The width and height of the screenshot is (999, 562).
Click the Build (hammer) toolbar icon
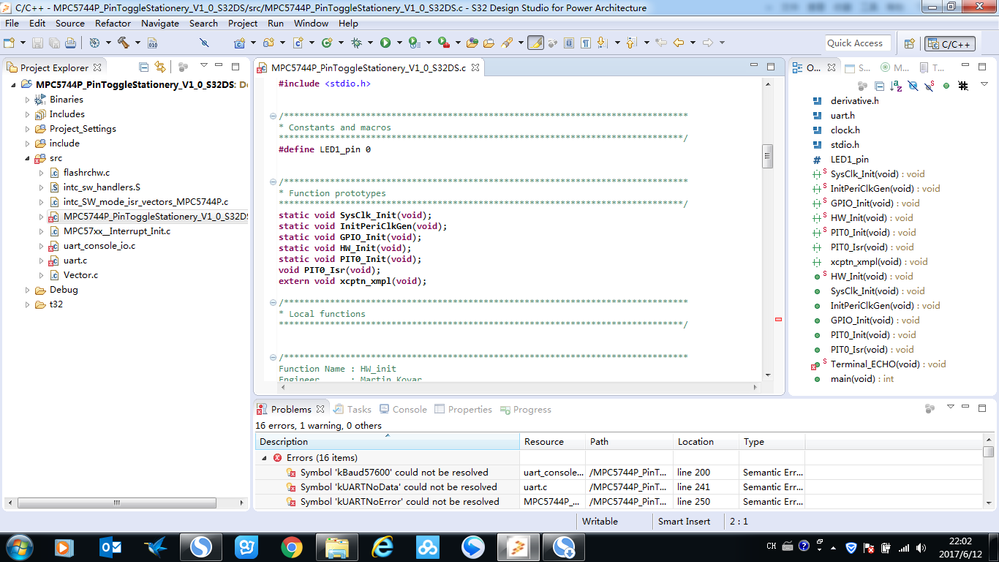click(124, 43)
